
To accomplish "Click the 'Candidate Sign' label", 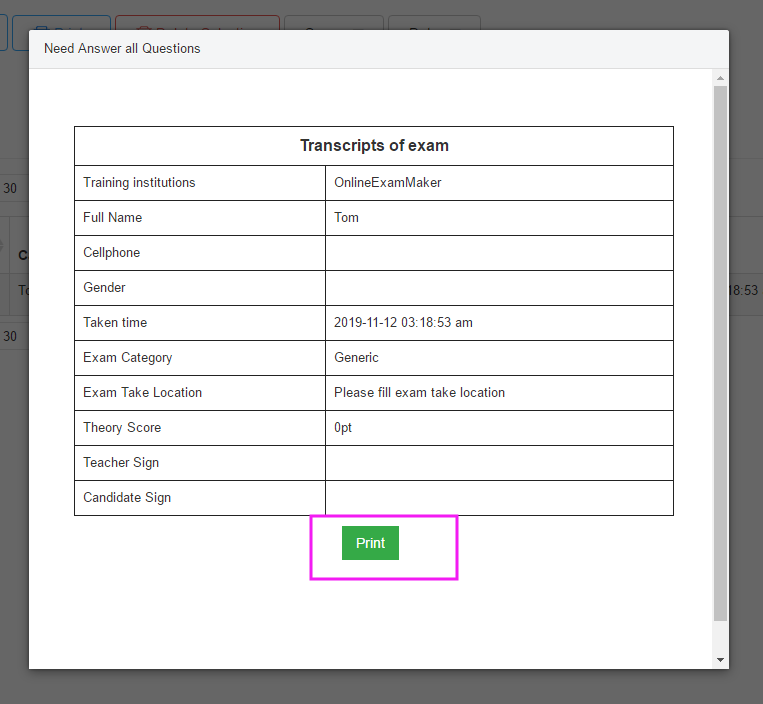I will point(127,498).
